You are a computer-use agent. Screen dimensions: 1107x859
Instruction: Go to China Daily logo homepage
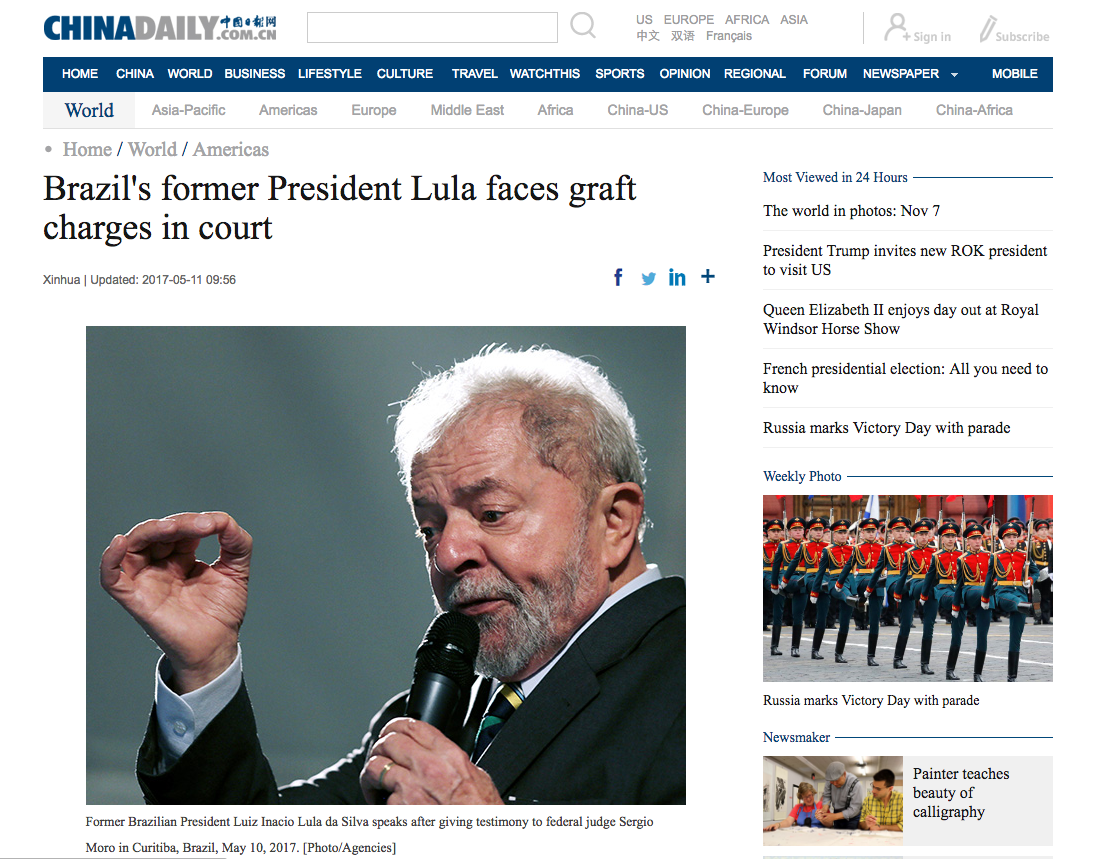coord(160,28)
